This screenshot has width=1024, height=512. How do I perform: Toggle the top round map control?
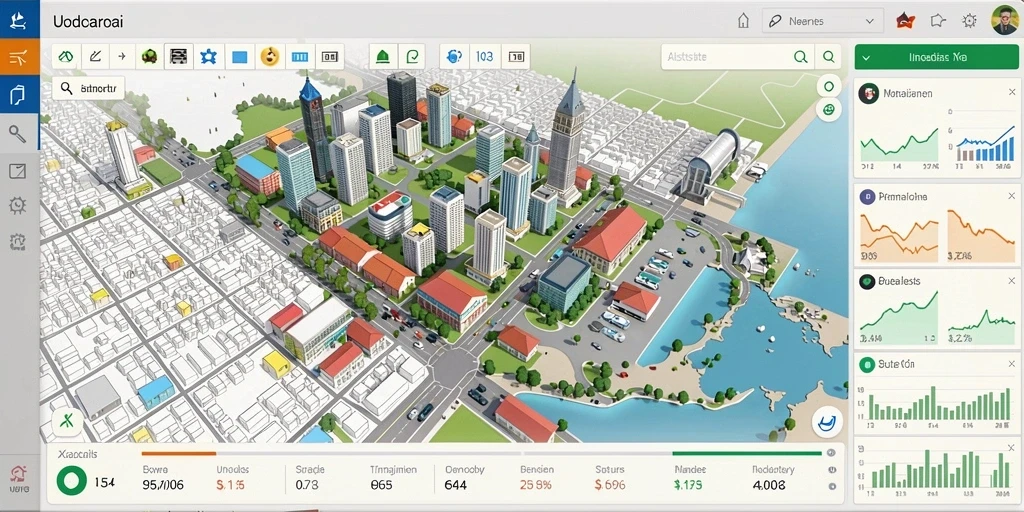click(x=829, y=86)
